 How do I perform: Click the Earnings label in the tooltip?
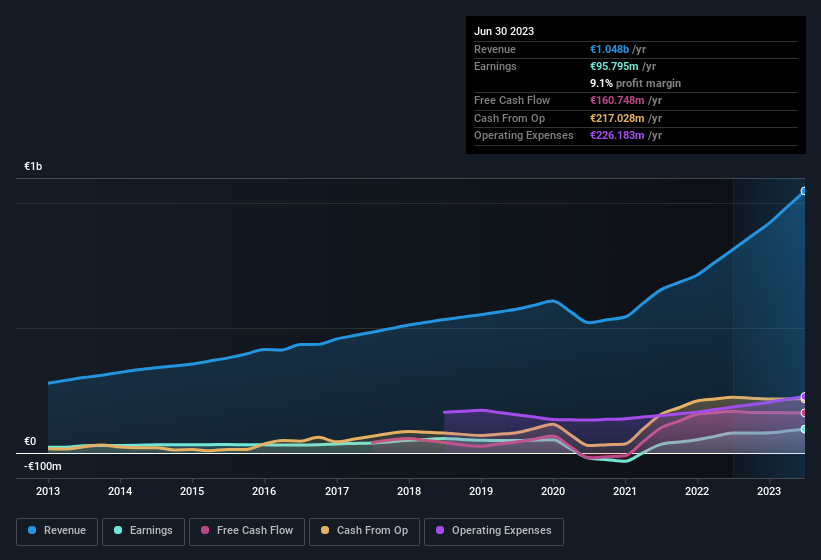[495, 66]
